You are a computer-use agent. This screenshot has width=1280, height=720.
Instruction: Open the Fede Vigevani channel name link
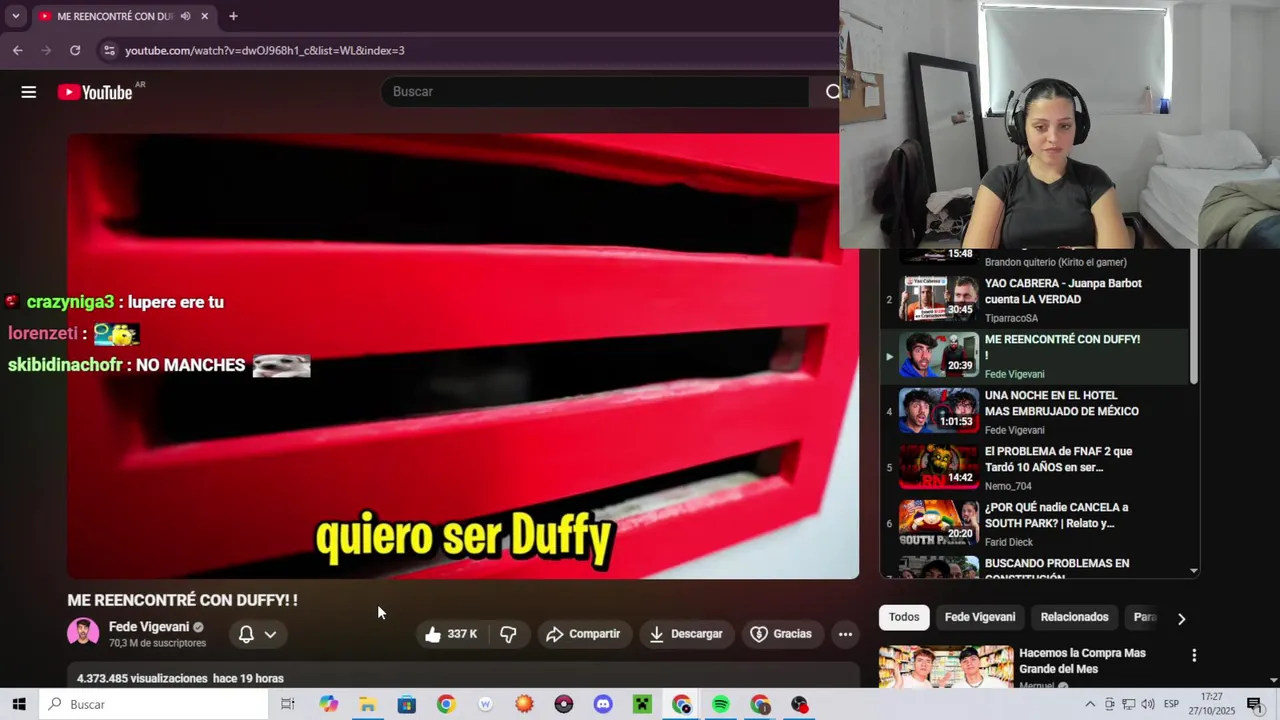coord(149,627)
